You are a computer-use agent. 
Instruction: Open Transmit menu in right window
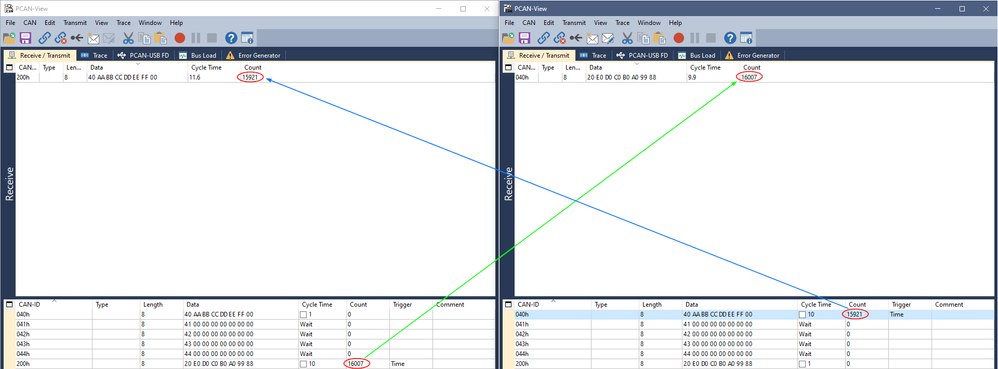click(x=574, y=22)
